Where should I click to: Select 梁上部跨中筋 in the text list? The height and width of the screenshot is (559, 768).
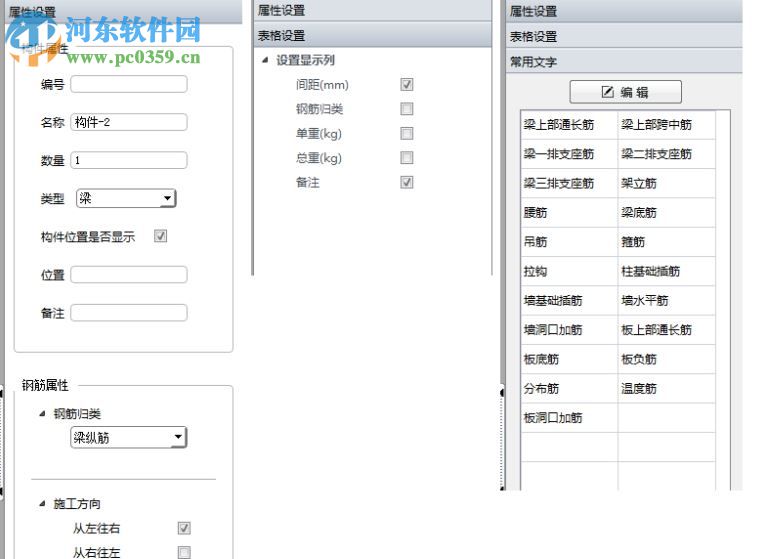(x=667, y=124)
